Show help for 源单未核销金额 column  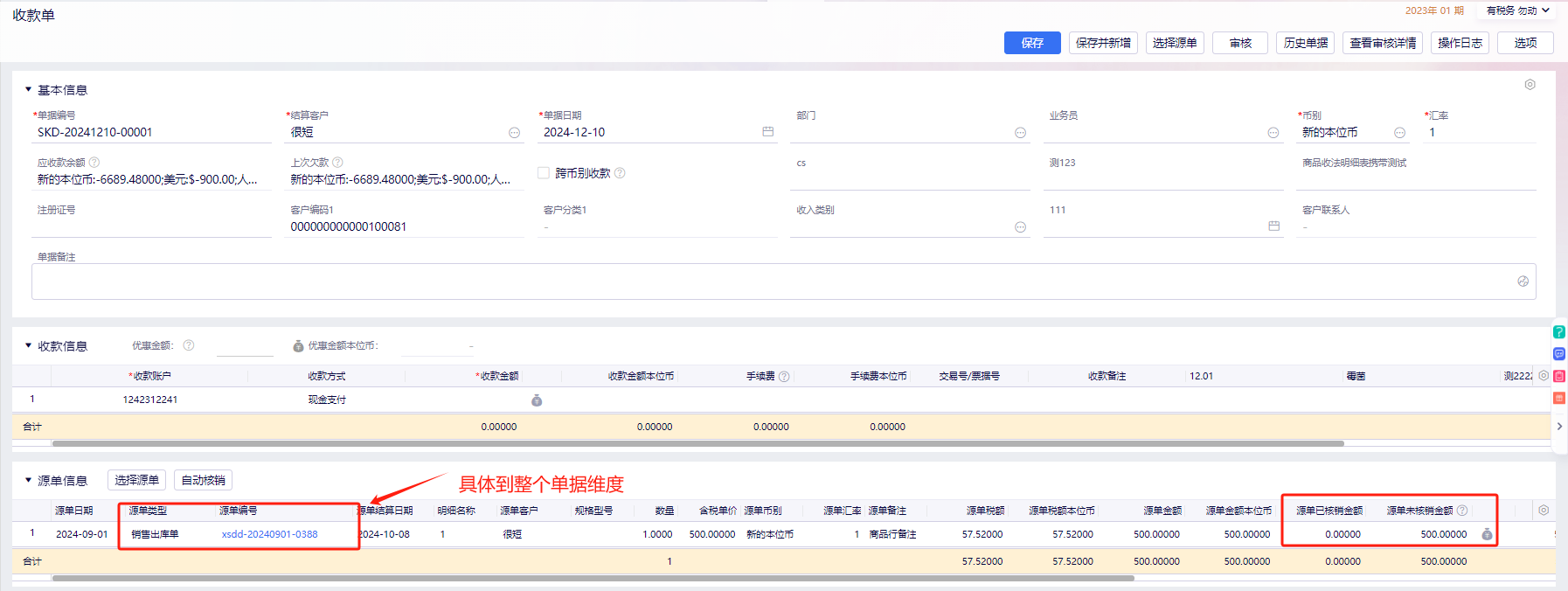point(1462,511)
